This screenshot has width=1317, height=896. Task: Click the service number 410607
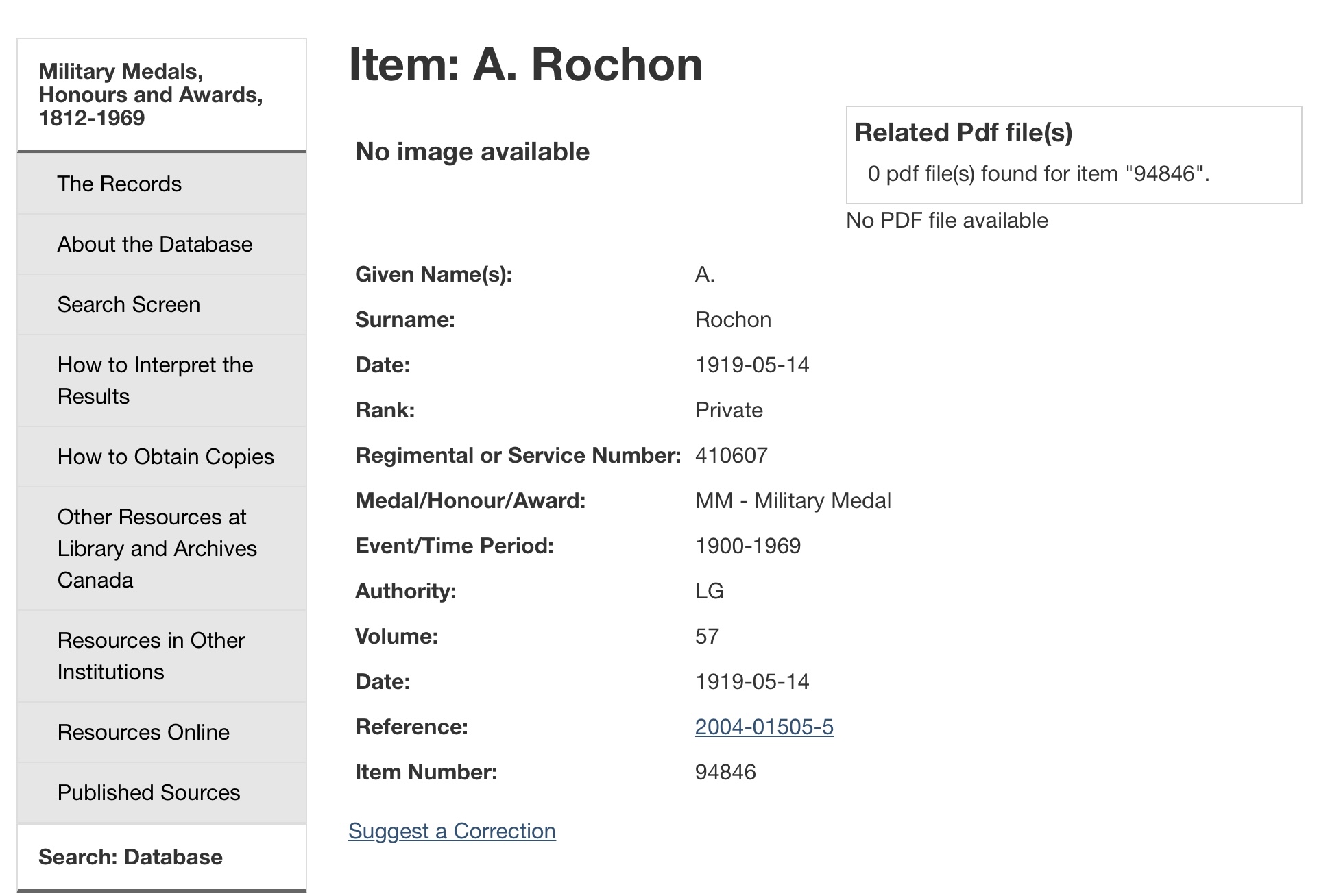(x=732, y=455)
